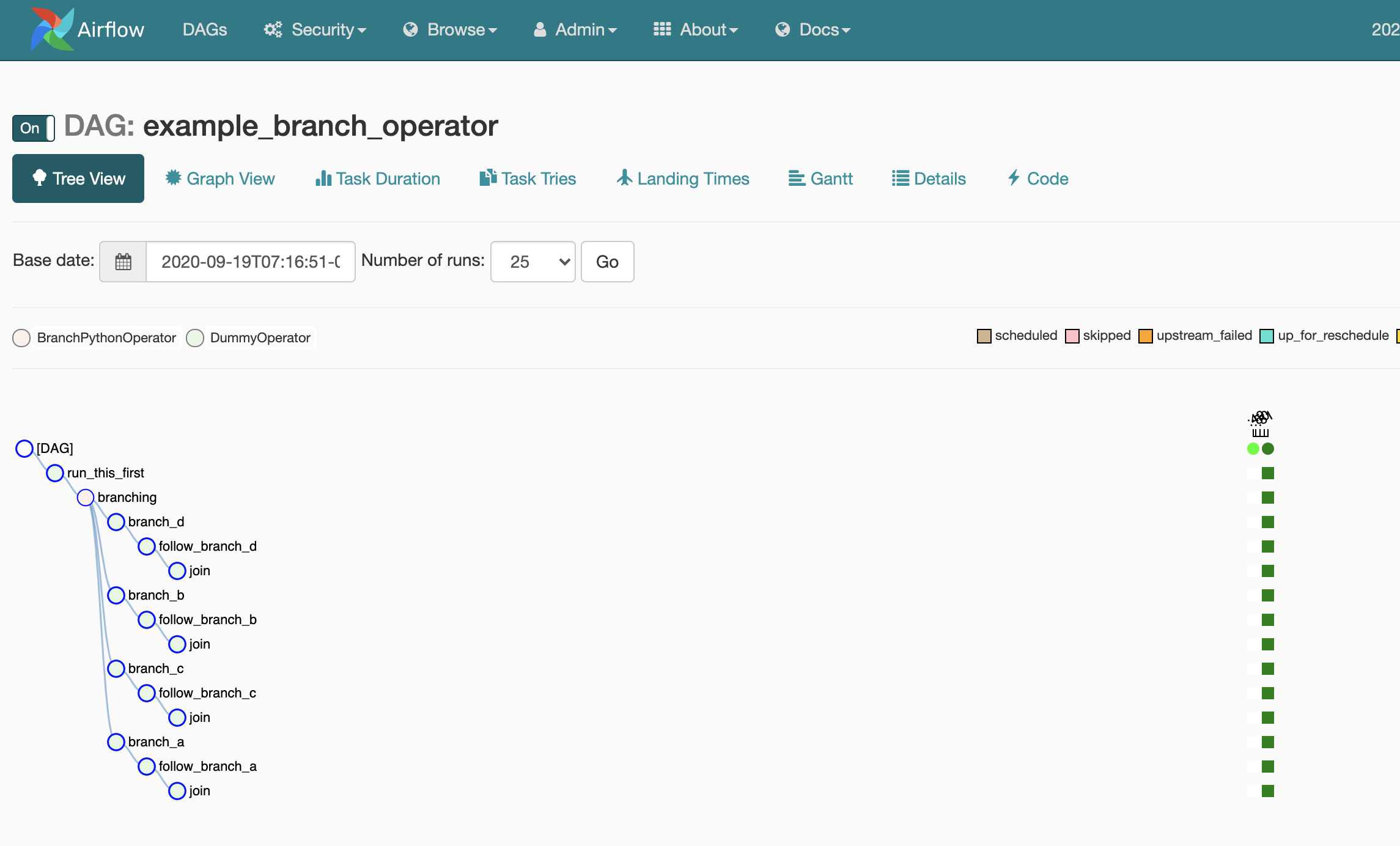Open the Task Duration chart tab
The height and width of the screenshot is (846, 1400).
pos(378,178)
